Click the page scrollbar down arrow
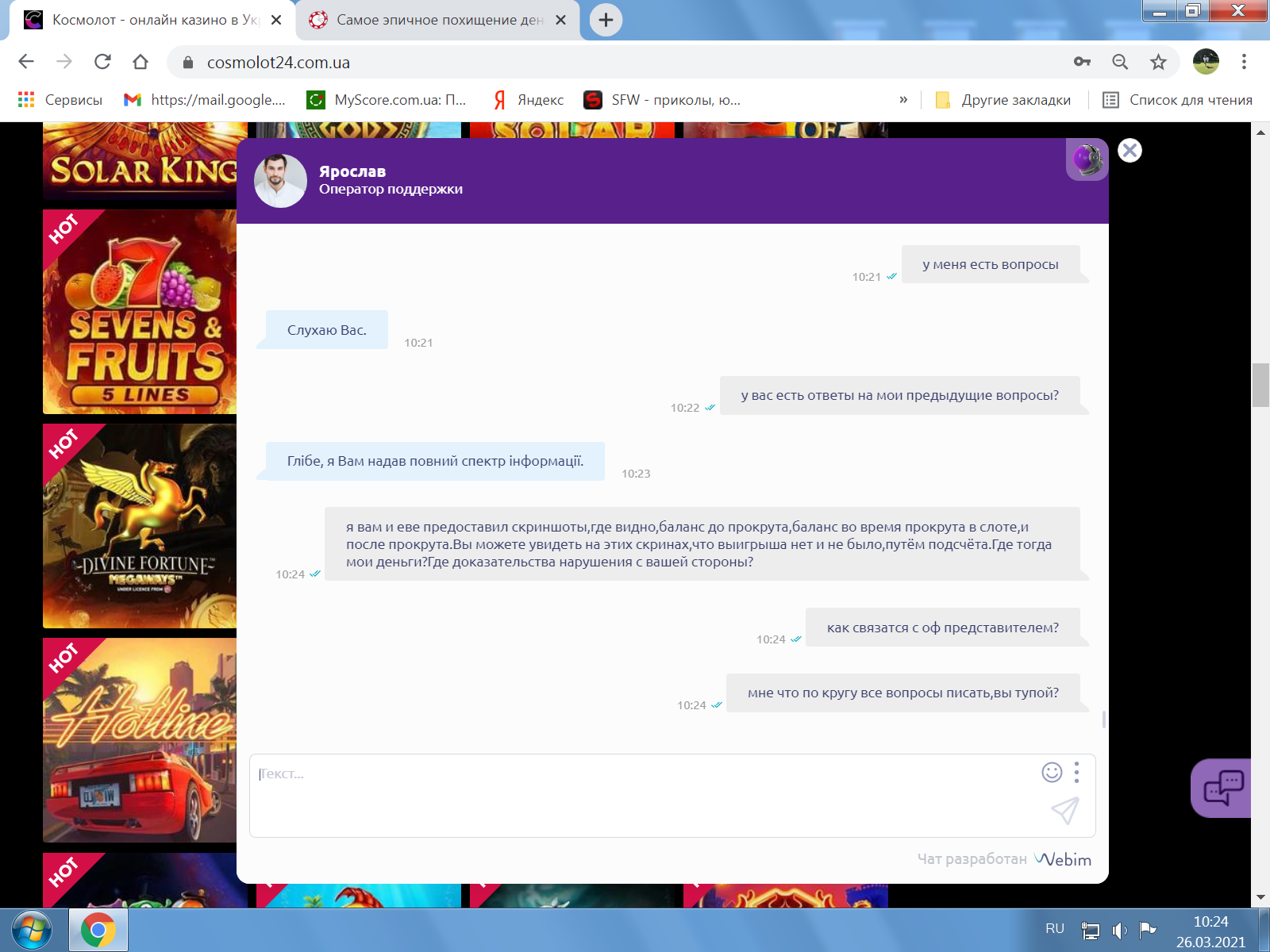 click(1260, 898)
